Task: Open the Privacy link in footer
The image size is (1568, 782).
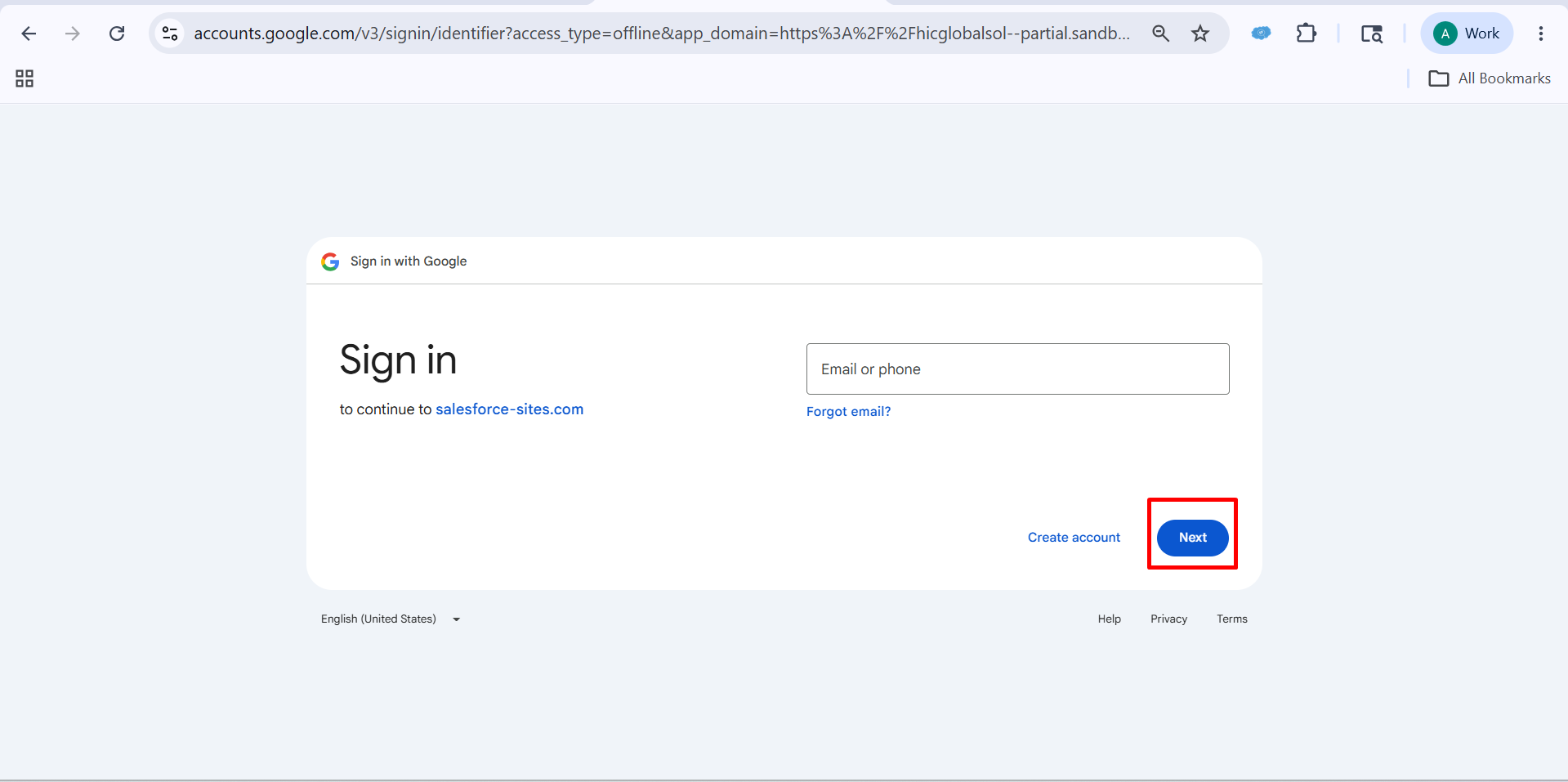Action: (1168, 619)
